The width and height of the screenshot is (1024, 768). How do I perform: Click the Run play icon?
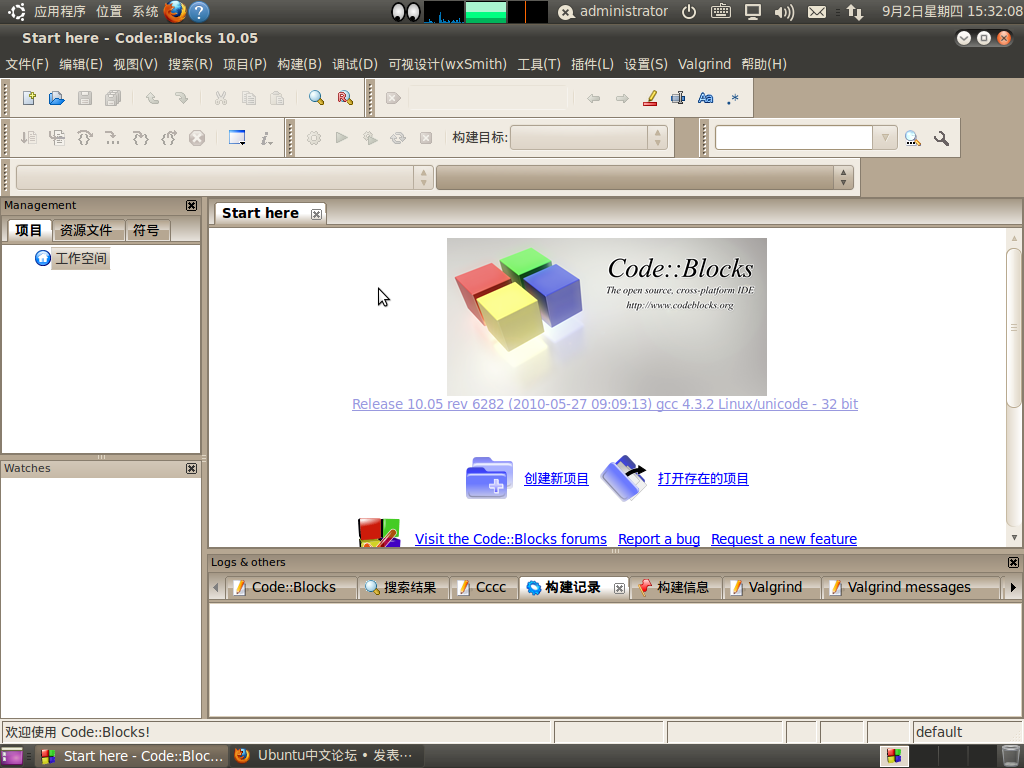(342, 137)
